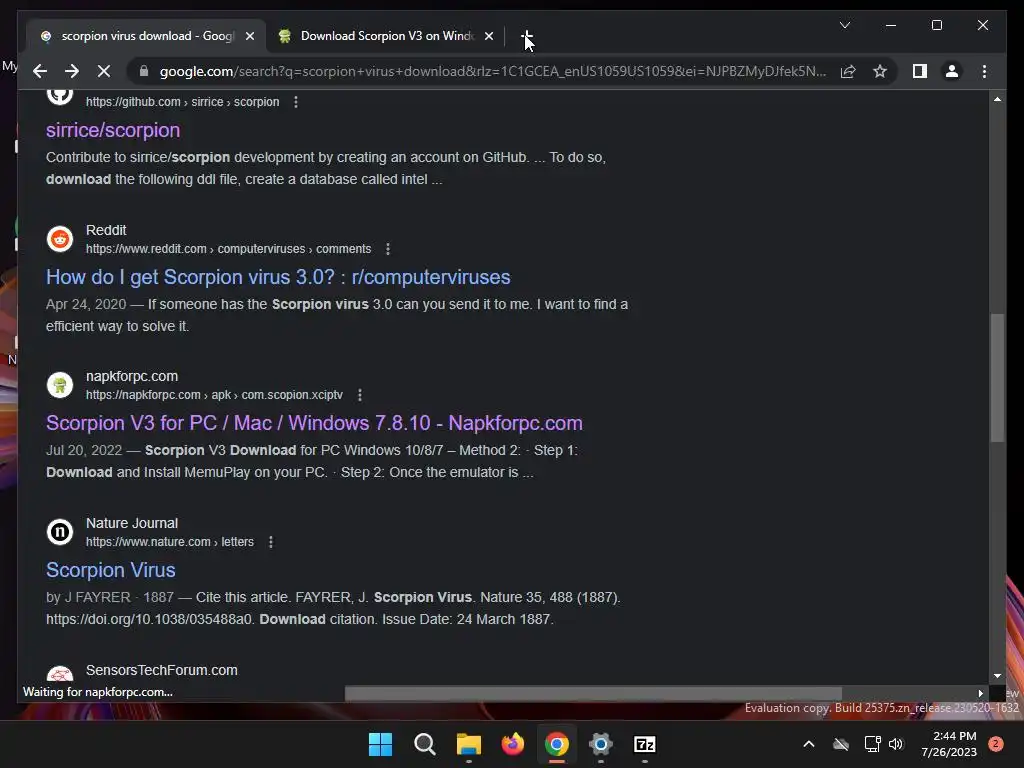Viewport: 1024px width, 768px height.
Task: Launch Firefox from the taskbar
Action: tap(513, 744)
